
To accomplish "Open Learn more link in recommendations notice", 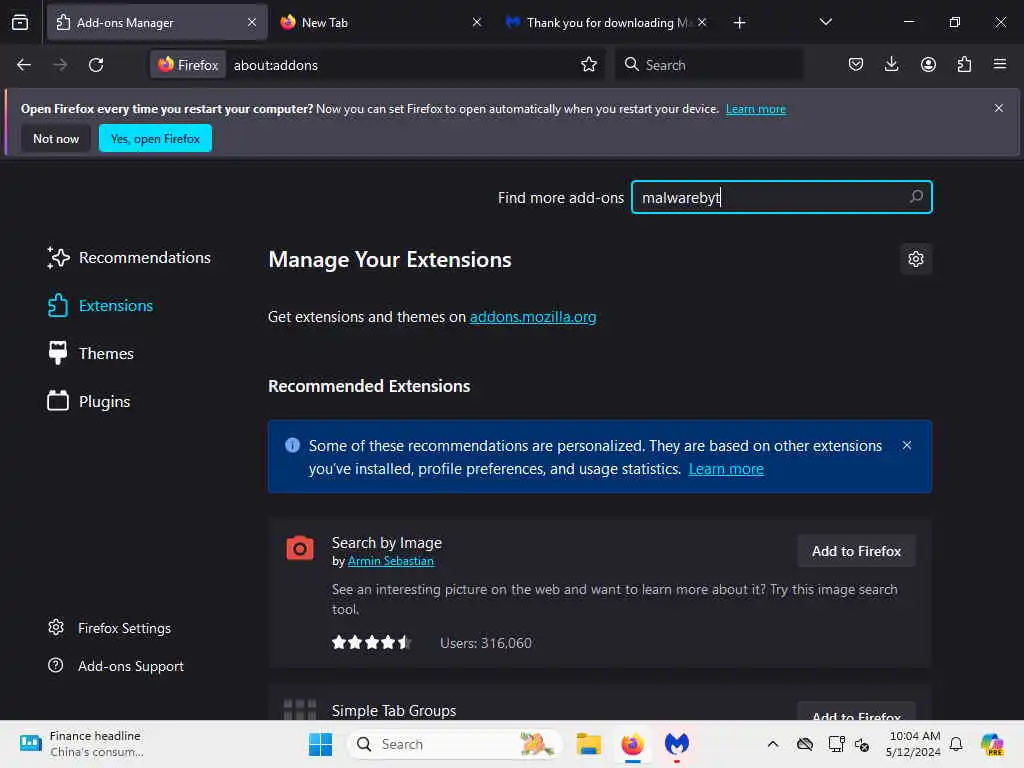I will [726, 469].
